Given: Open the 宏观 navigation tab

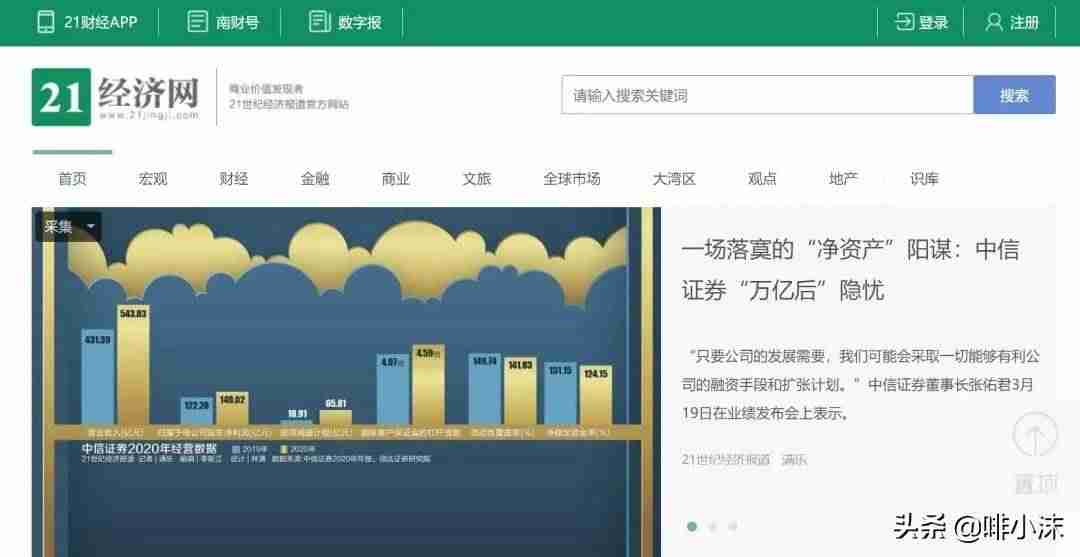Looking at the screenshot, I should pyautogui.click(x=153, y=179).
